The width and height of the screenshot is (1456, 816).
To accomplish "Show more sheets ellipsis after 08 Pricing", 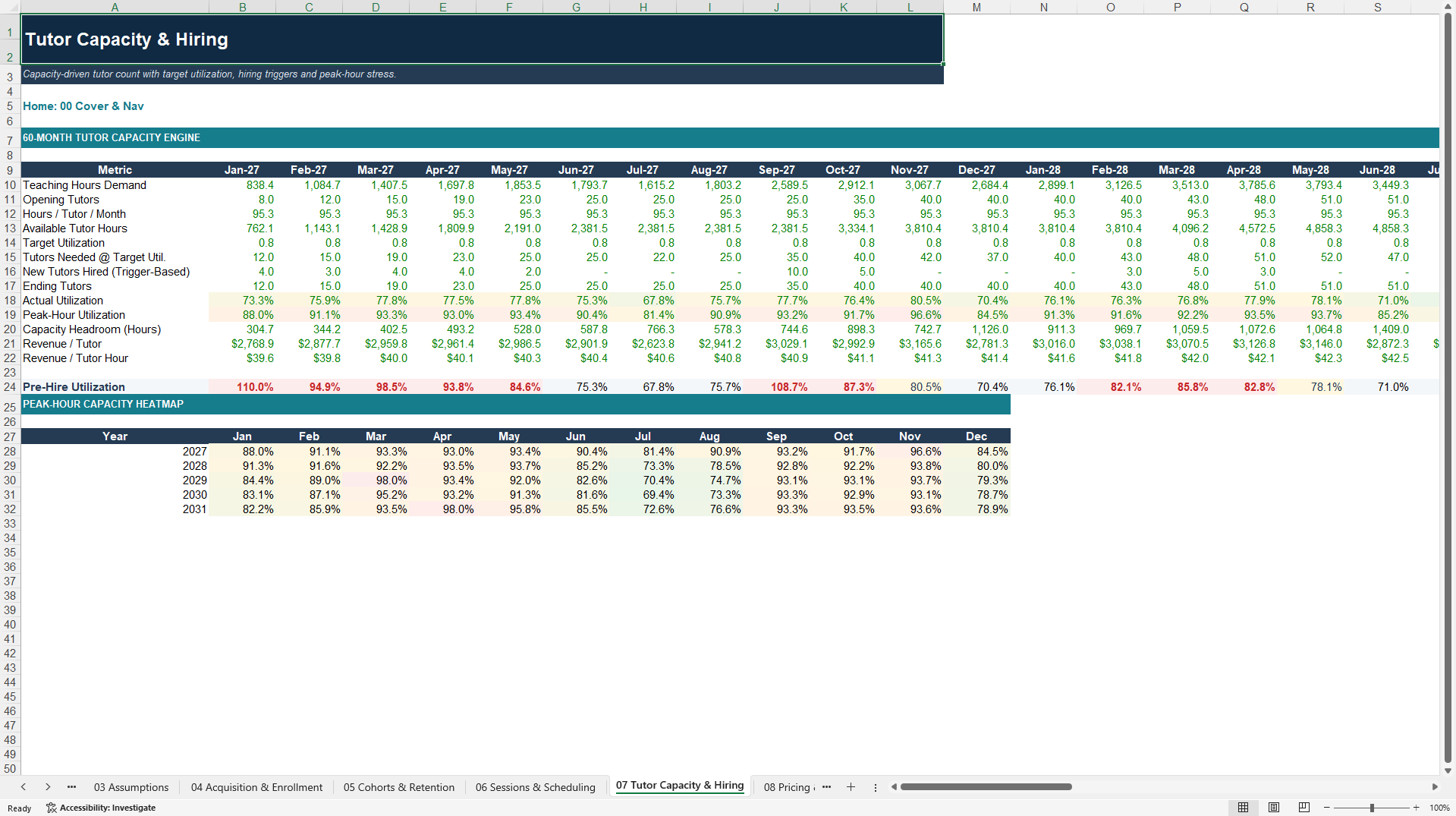I will (826, 787).
